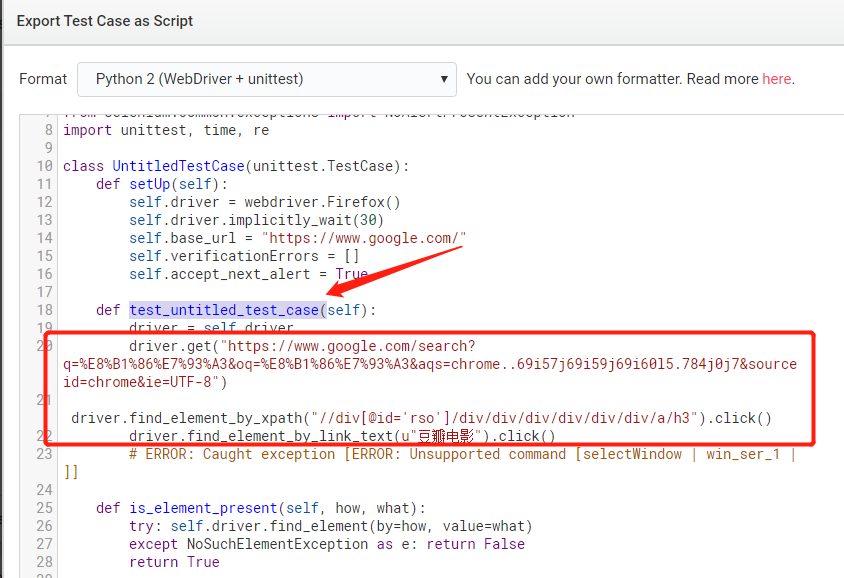
Task: Click the 'def setUp(self):' line
Action: (x=161, y=184)
